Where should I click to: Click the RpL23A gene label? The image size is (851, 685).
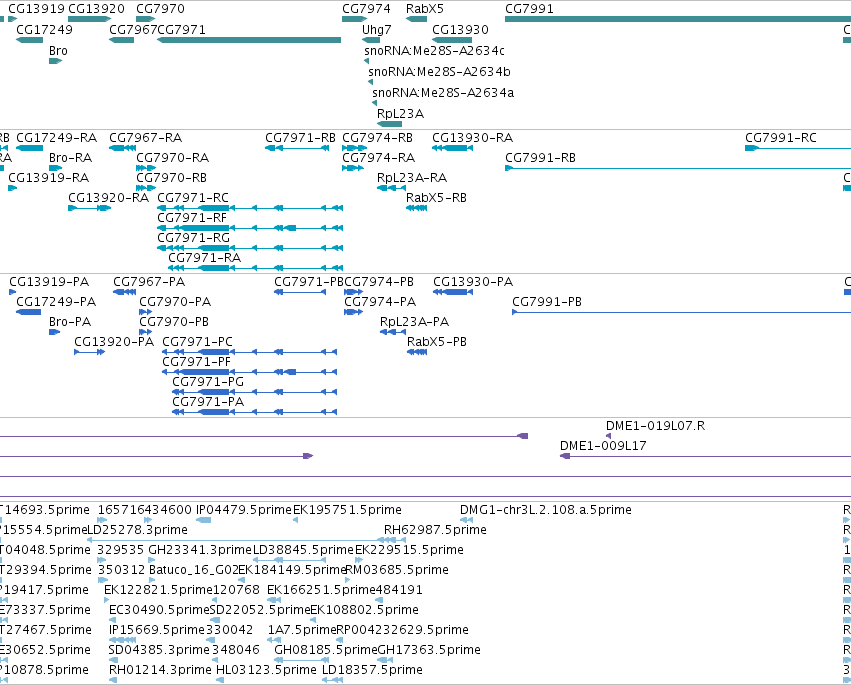click(401, 113)
